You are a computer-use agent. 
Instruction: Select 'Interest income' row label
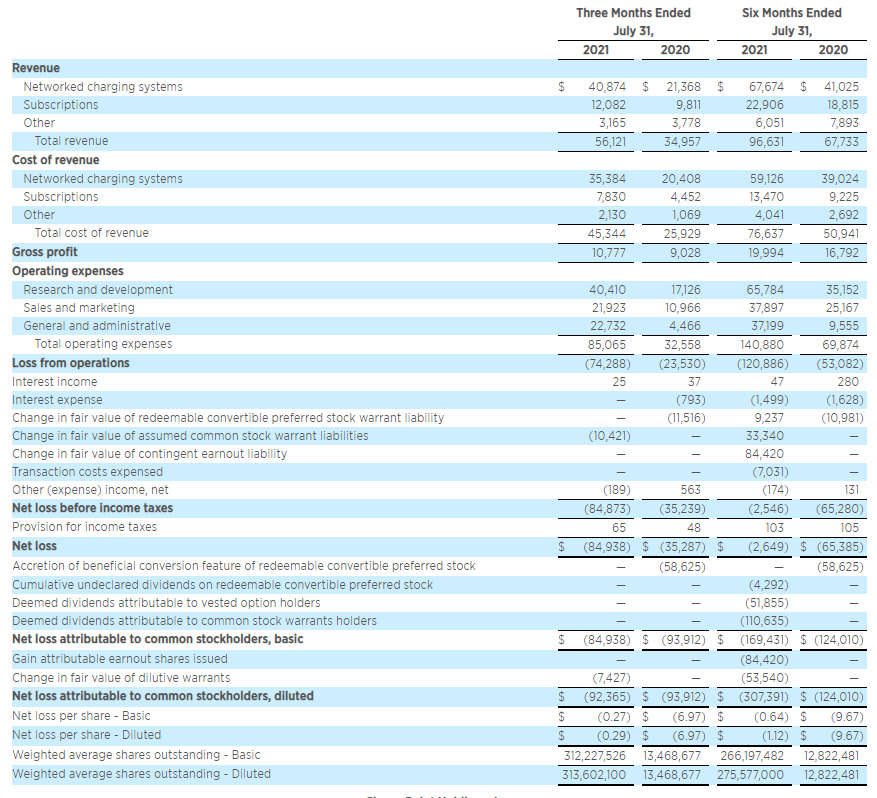tap(54, 382)
